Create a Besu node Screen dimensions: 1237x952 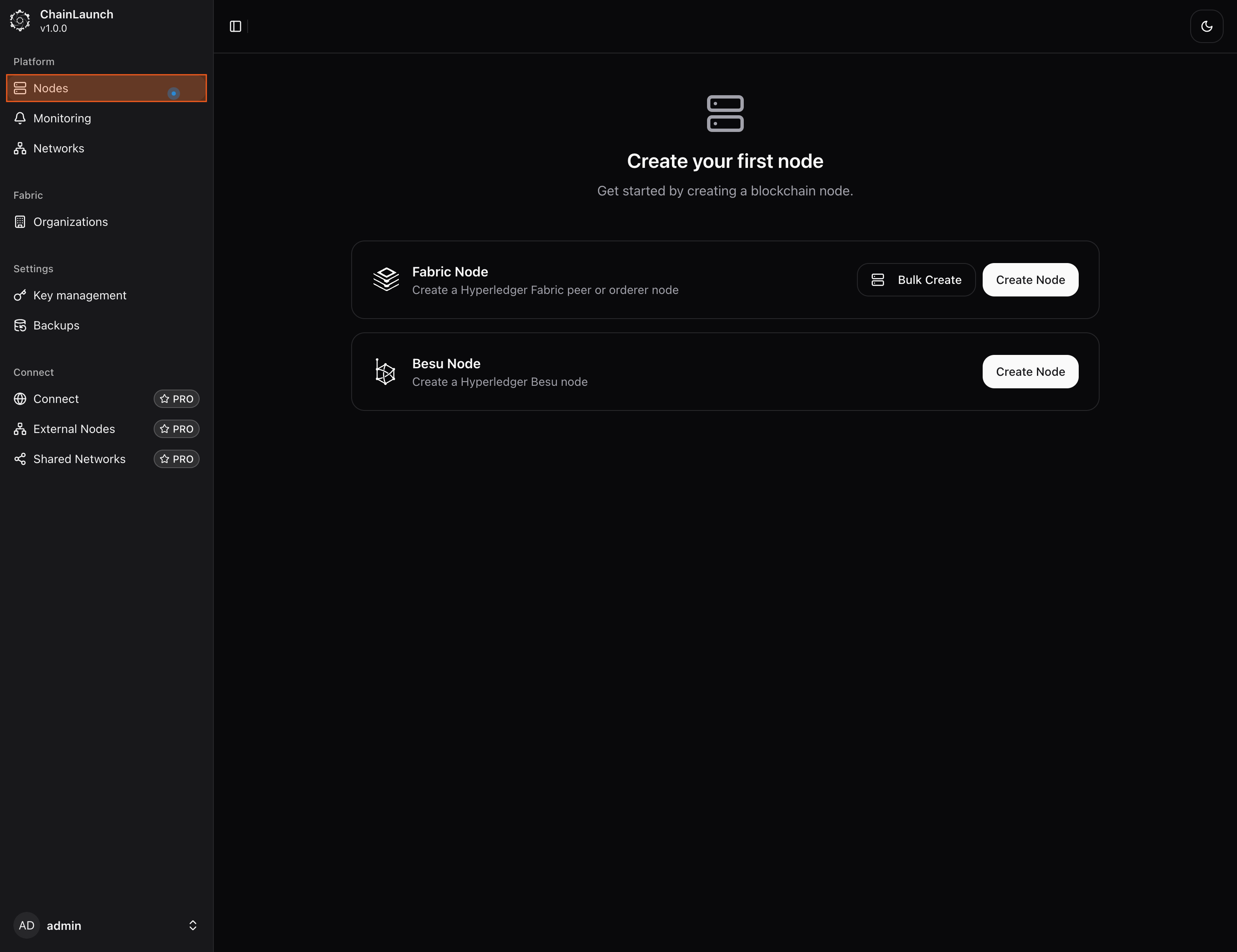(1030, 372)
